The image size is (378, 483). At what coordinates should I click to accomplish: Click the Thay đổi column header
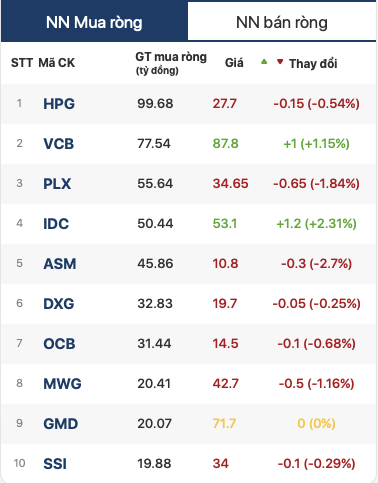313,63
